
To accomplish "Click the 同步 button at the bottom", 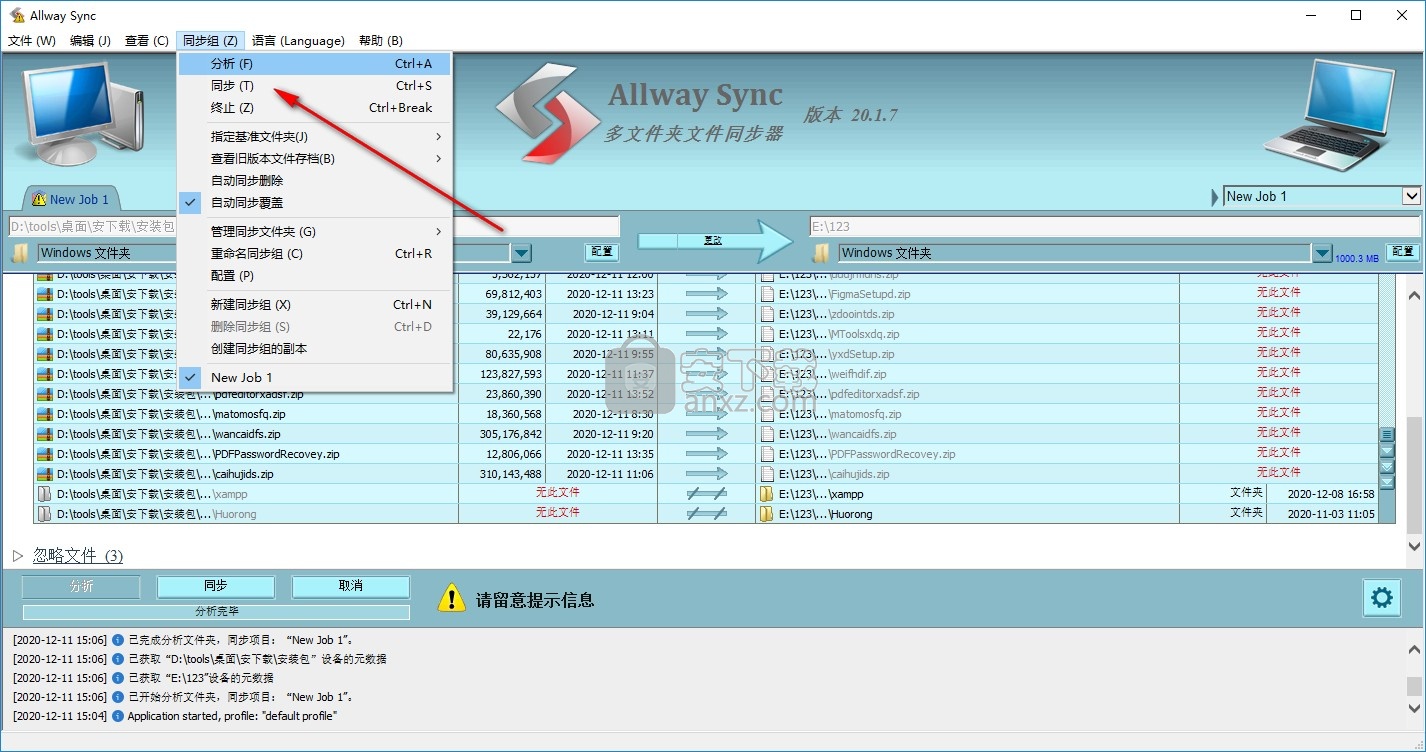I will [x=216, y=587].
